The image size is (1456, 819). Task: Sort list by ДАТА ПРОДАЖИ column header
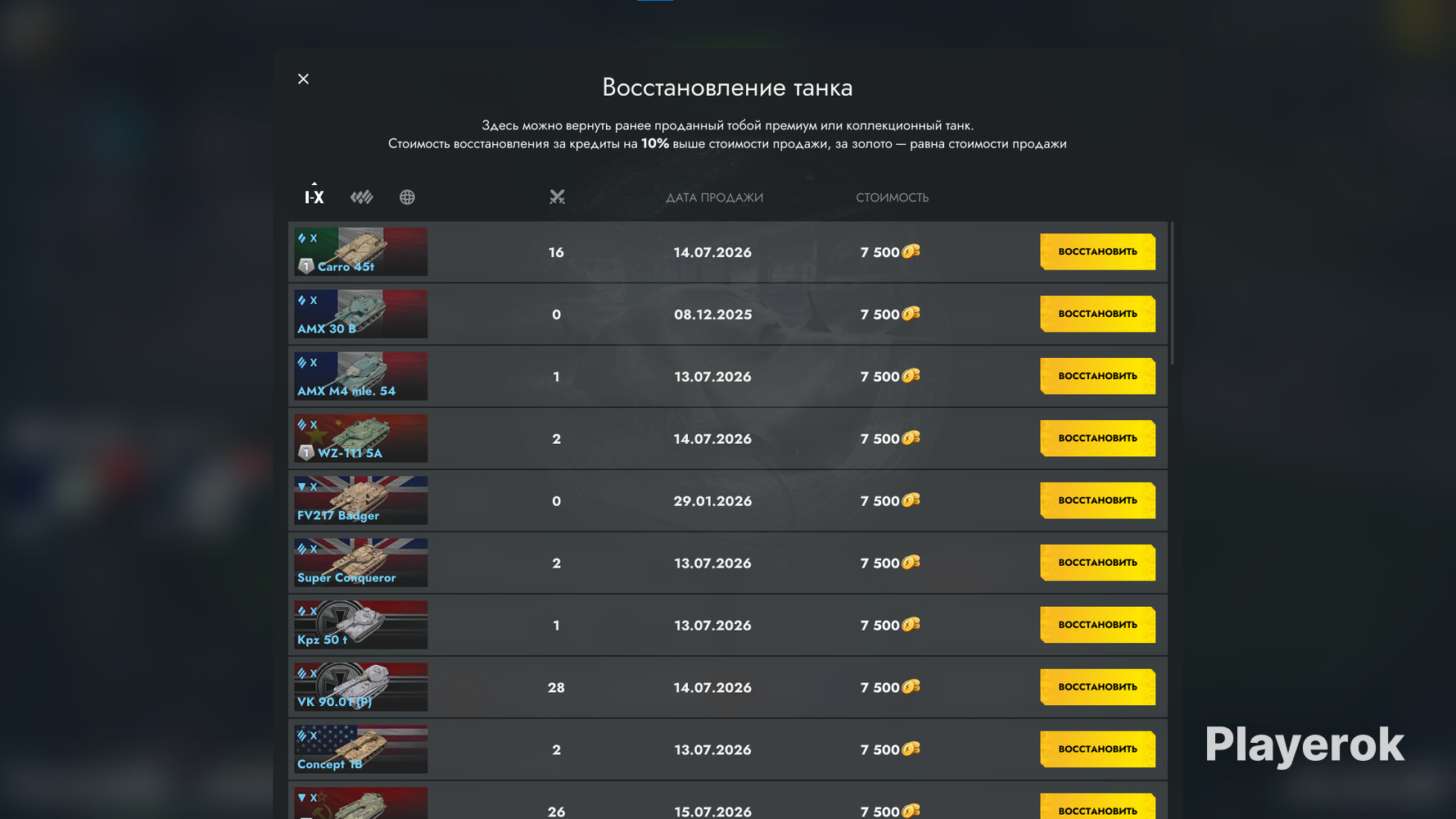tap(714, 197)
